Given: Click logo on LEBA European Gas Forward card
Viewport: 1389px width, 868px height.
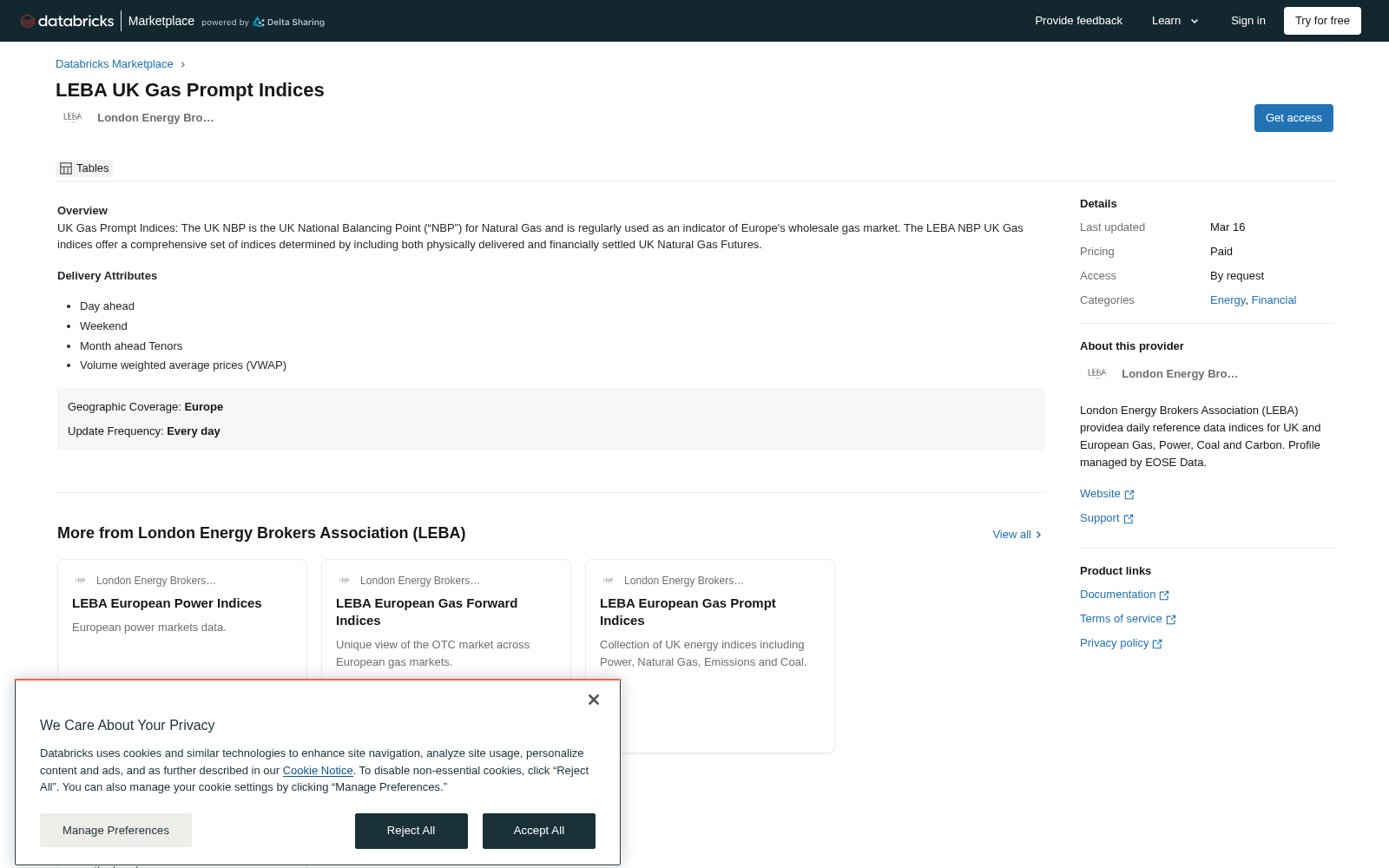Looking at the screenshot, I should (345, 581).
